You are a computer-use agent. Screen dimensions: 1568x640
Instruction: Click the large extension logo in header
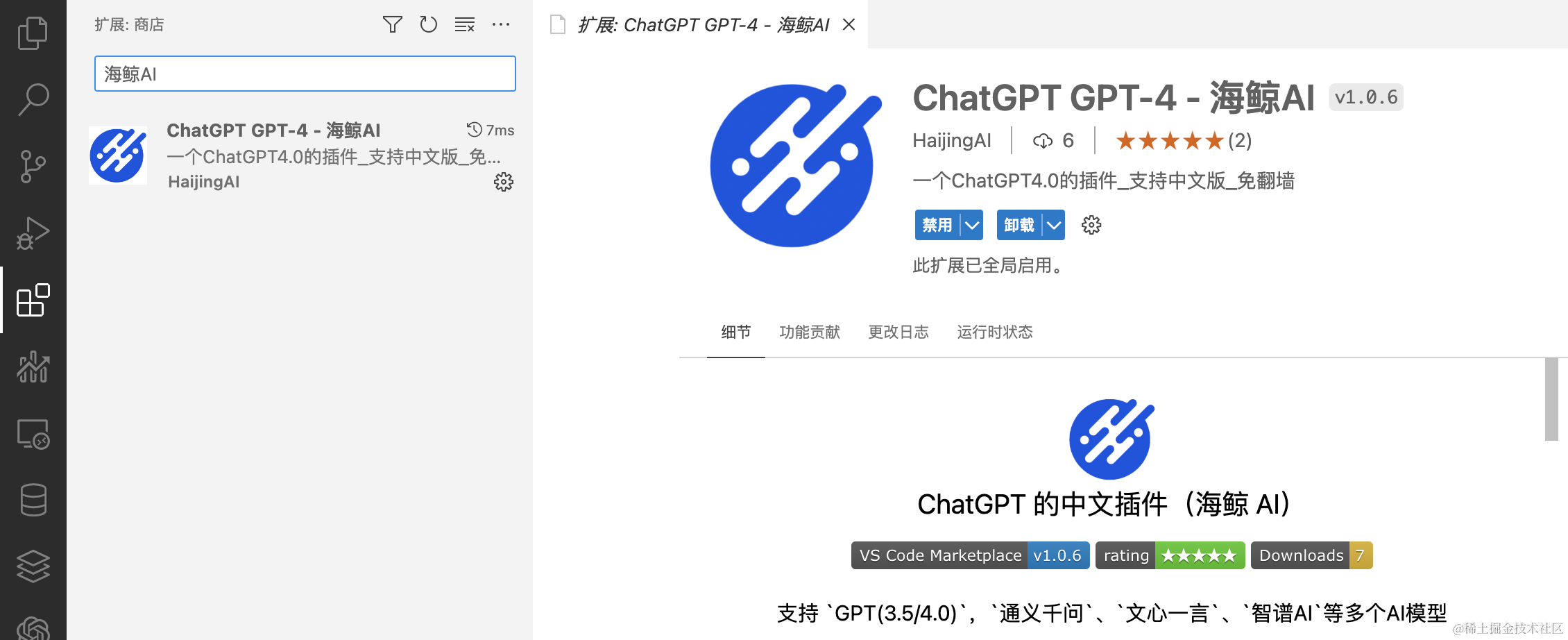[795, 165]
